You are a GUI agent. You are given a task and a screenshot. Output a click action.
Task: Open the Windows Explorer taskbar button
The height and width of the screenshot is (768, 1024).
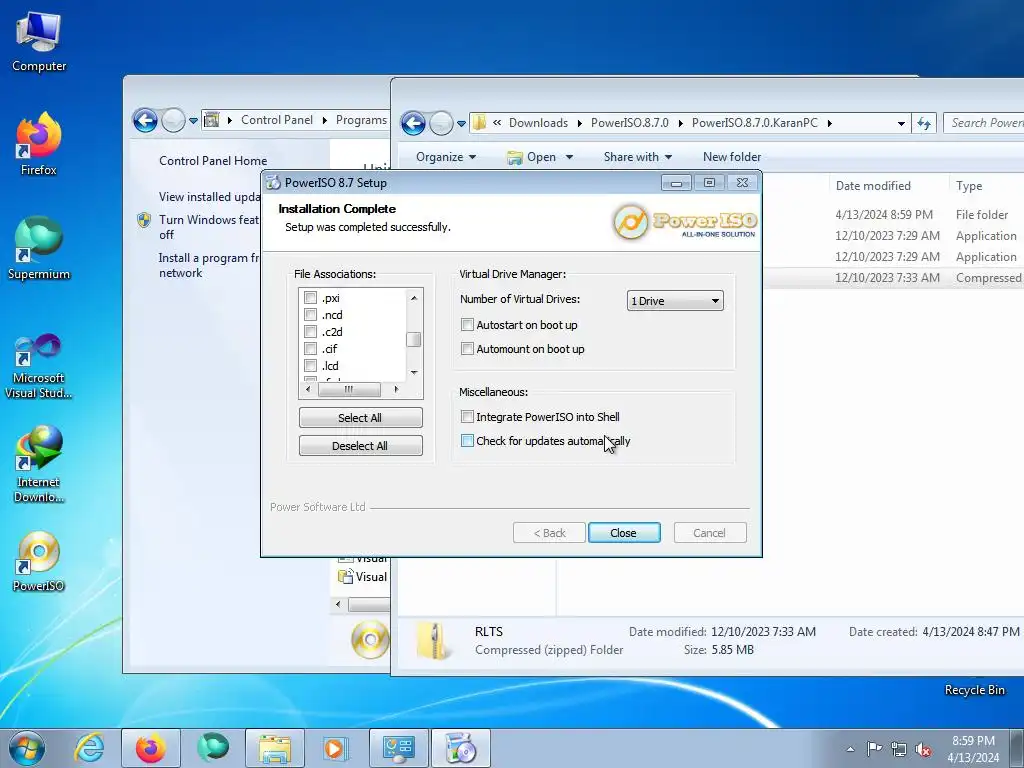[x=275, y=748]
